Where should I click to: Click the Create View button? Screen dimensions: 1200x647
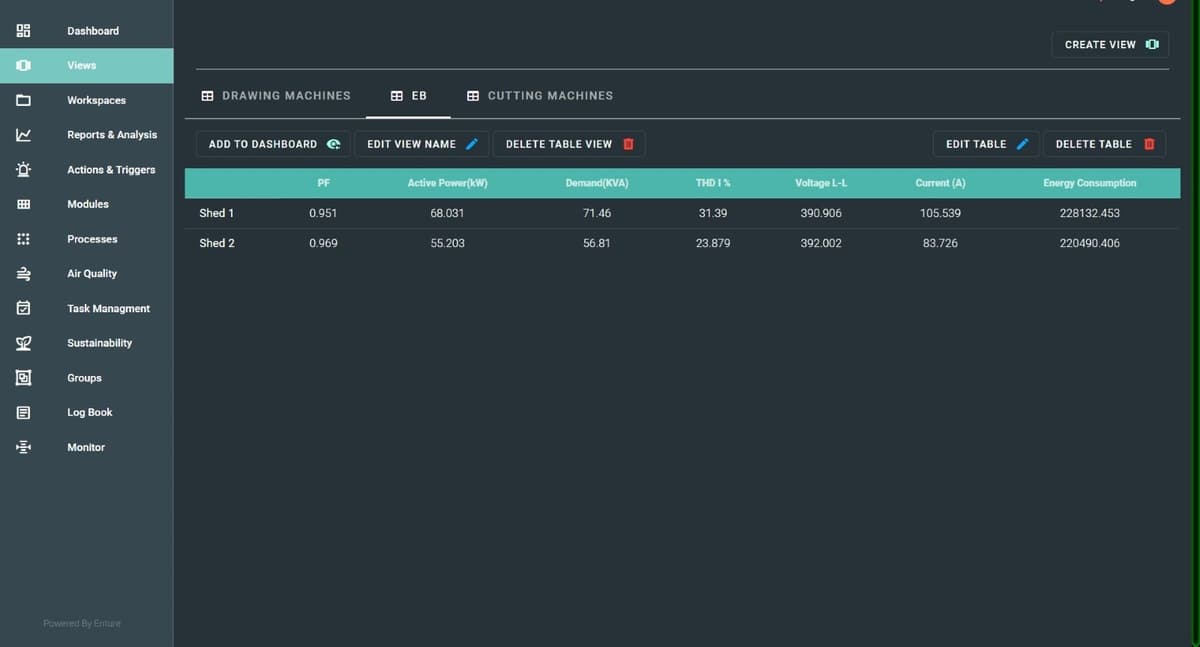[x=1110, y=45]
